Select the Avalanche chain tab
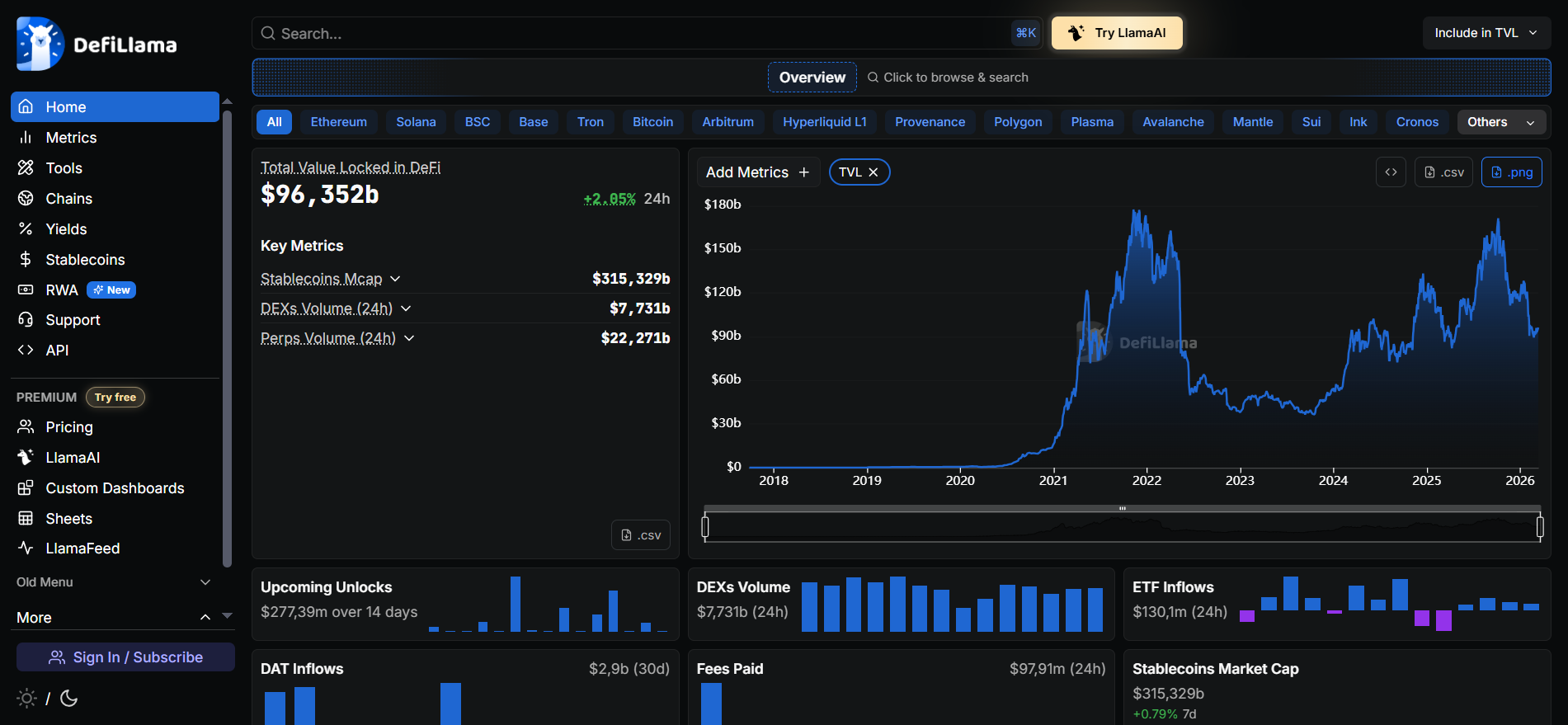1568x725 pixels. tap(1174, 122)
